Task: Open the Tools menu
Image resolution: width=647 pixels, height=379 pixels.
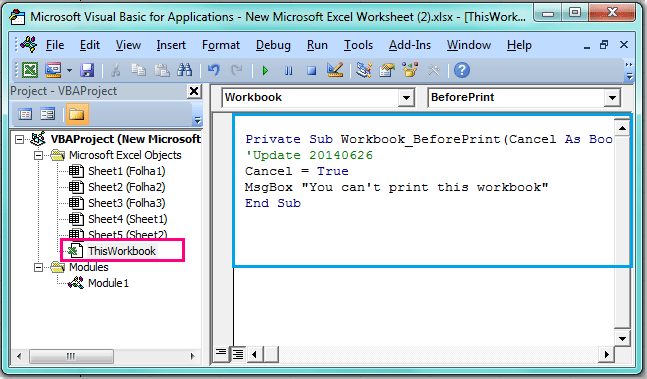Action: pos(358,45)
